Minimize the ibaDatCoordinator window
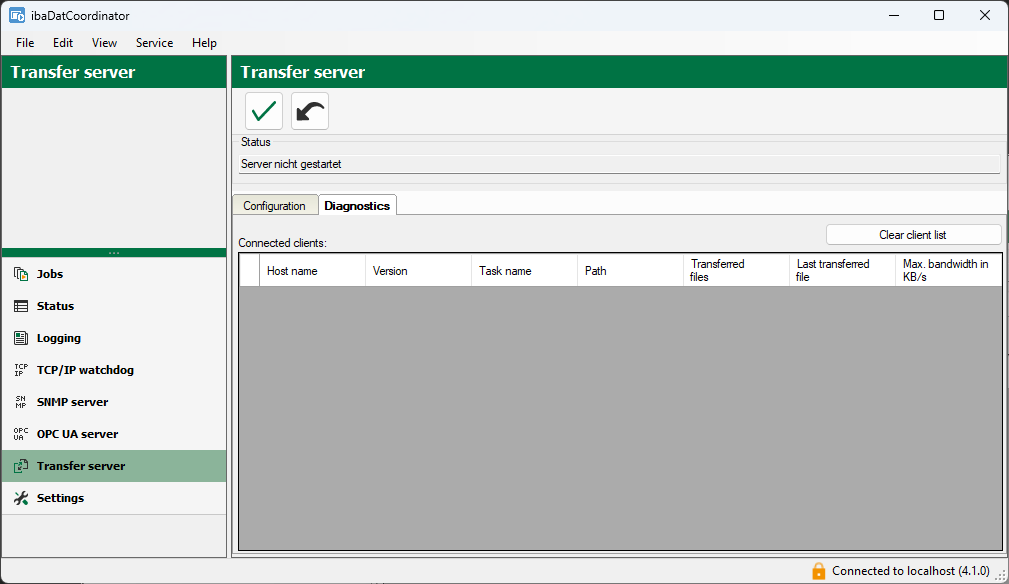 pos(894,15)
